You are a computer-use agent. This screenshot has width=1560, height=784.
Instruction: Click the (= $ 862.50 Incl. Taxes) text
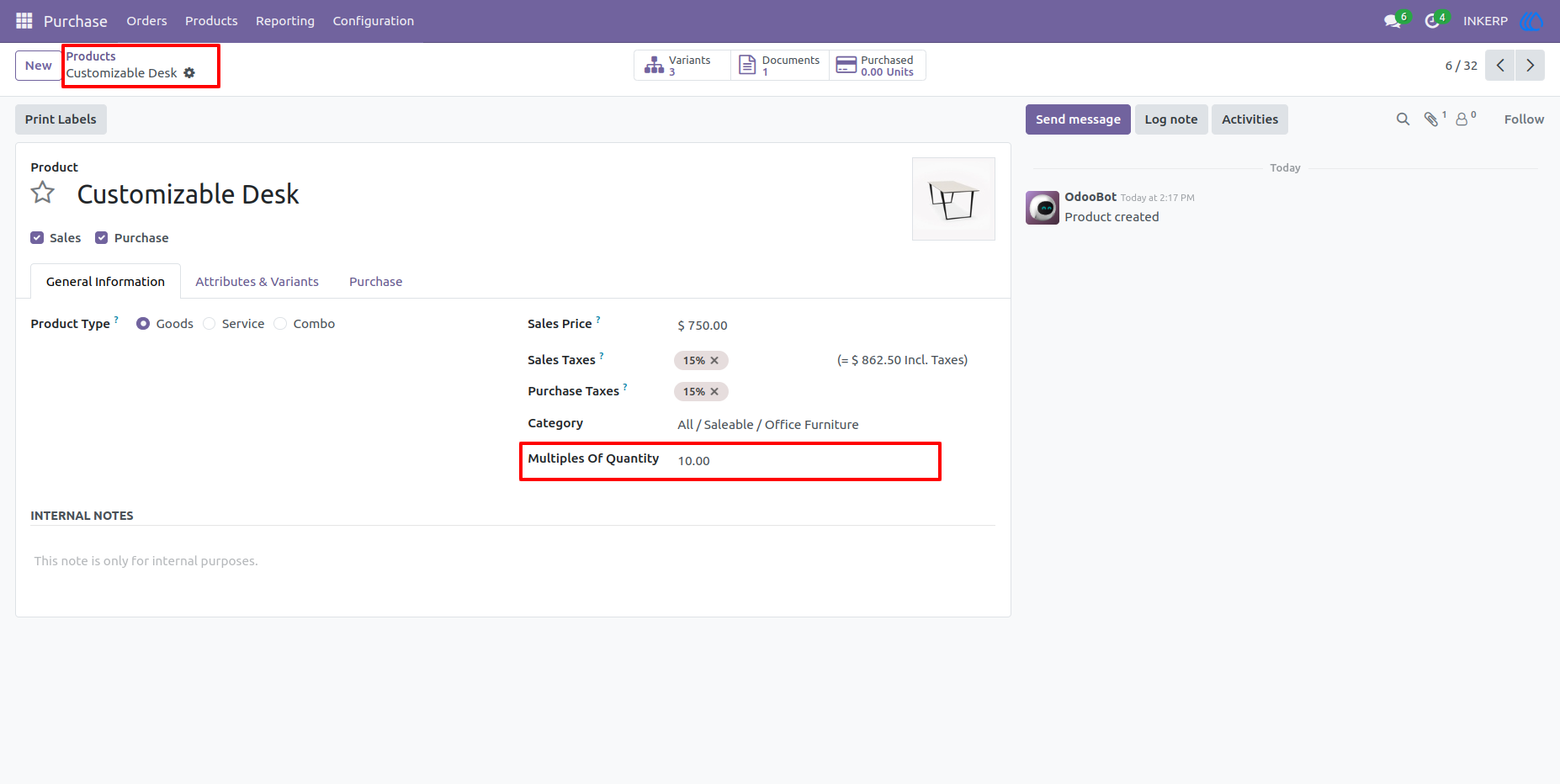[902, 360]
